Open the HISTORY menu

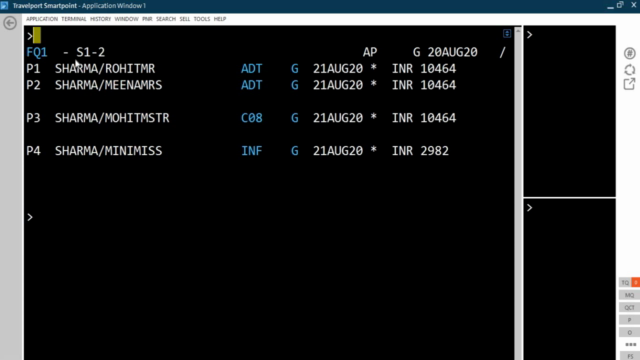tap(100, 19)
